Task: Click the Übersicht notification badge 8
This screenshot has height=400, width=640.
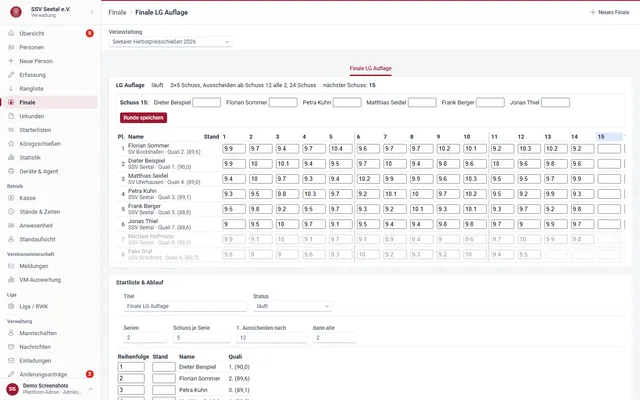Action: [89, 33]
